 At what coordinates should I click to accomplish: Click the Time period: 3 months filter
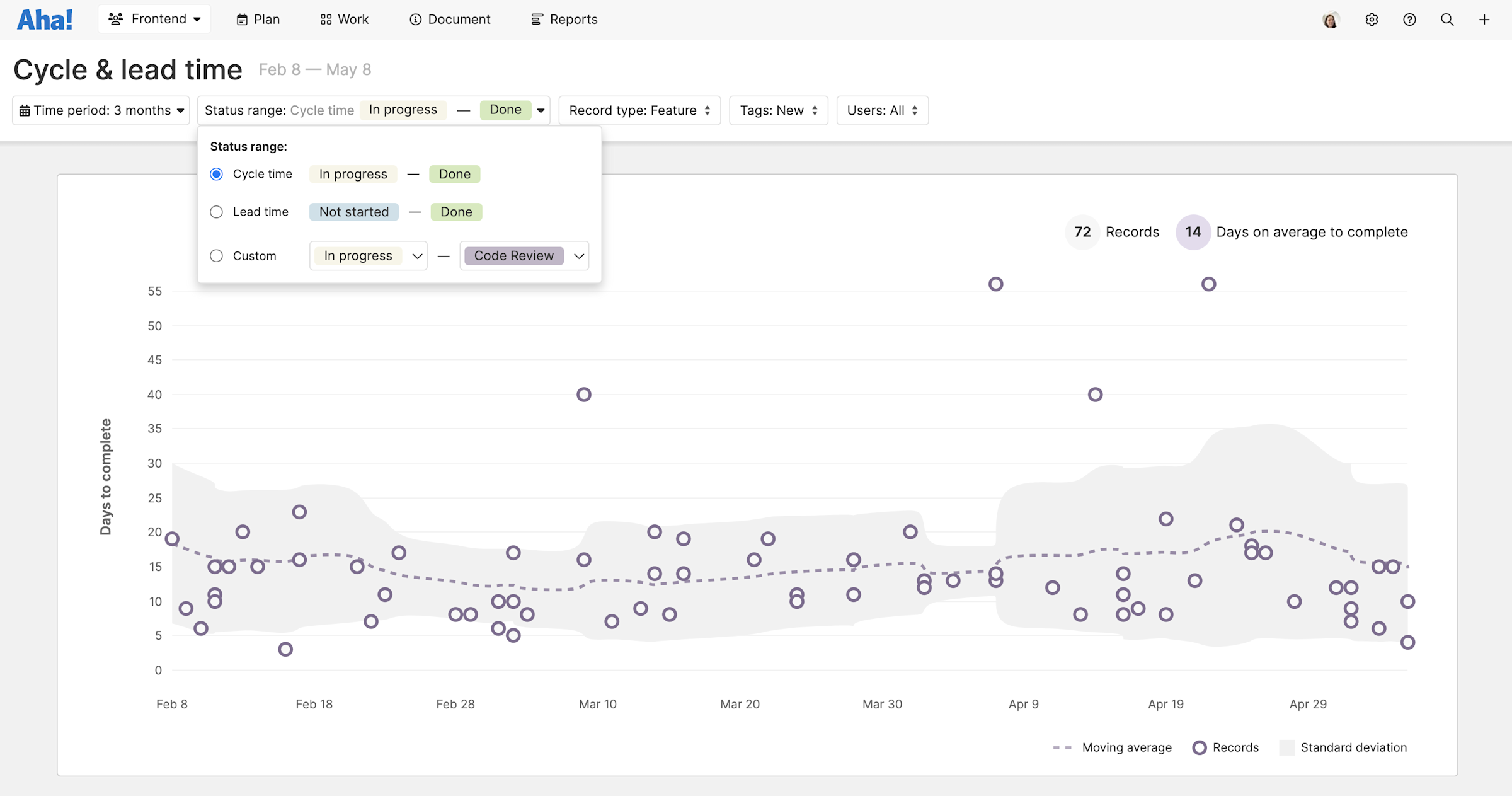pyautogui.click(x=101, y=110)
